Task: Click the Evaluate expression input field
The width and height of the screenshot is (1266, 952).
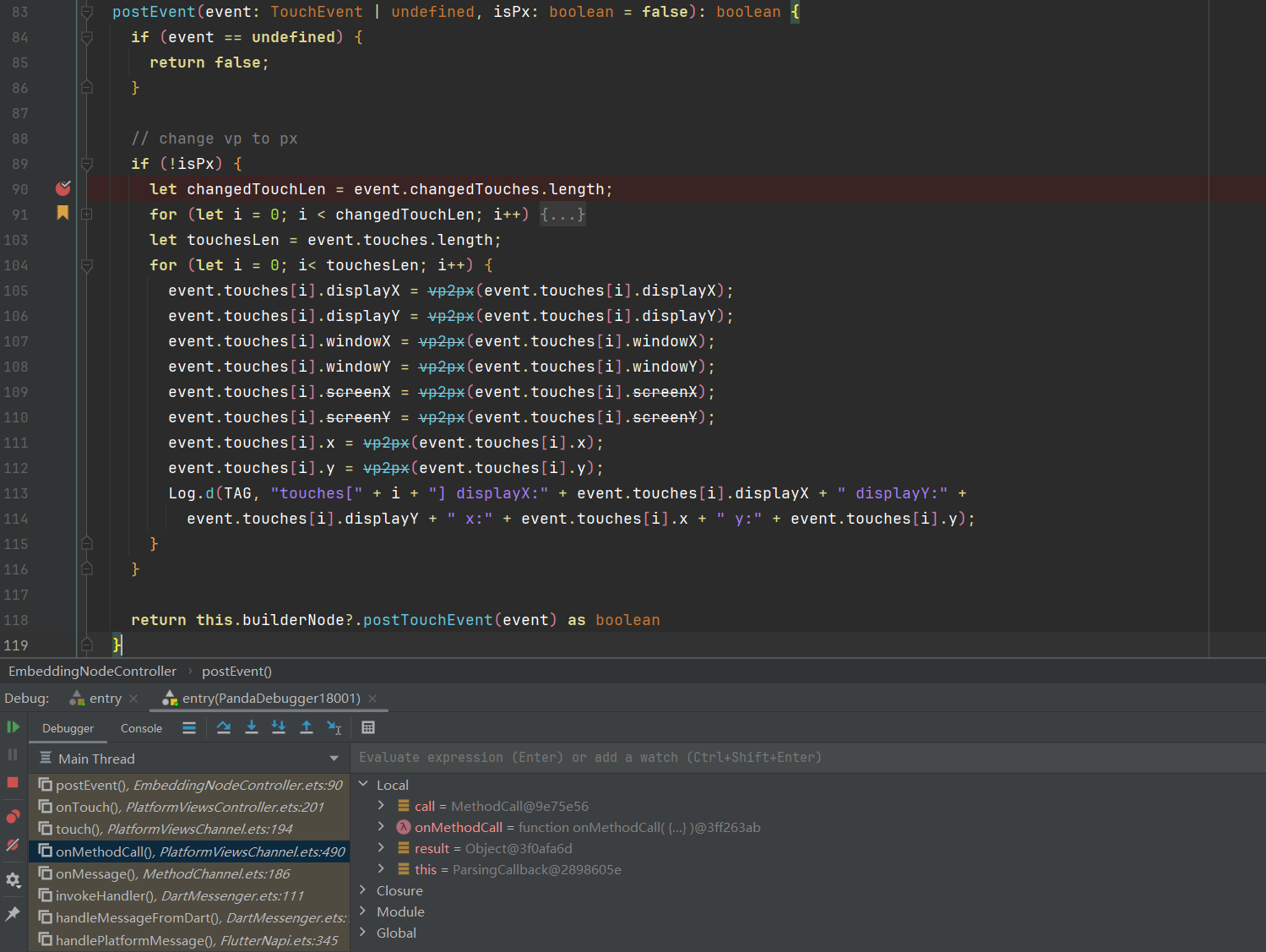Action: pos(760,758)
